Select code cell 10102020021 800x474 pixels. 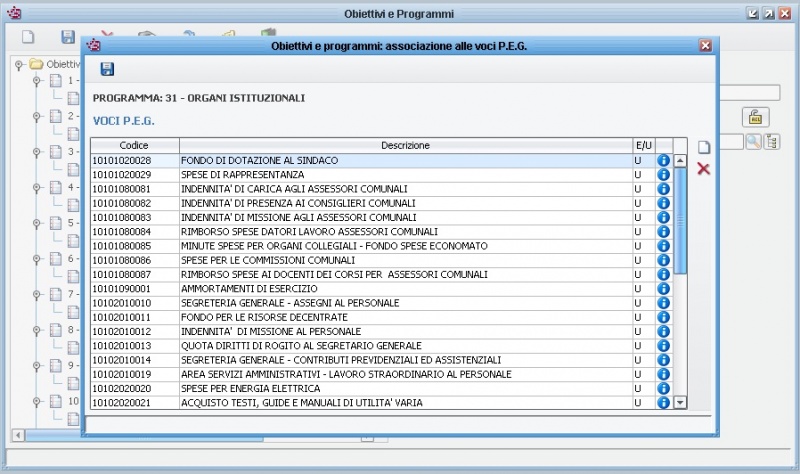(x=135, y=403)
